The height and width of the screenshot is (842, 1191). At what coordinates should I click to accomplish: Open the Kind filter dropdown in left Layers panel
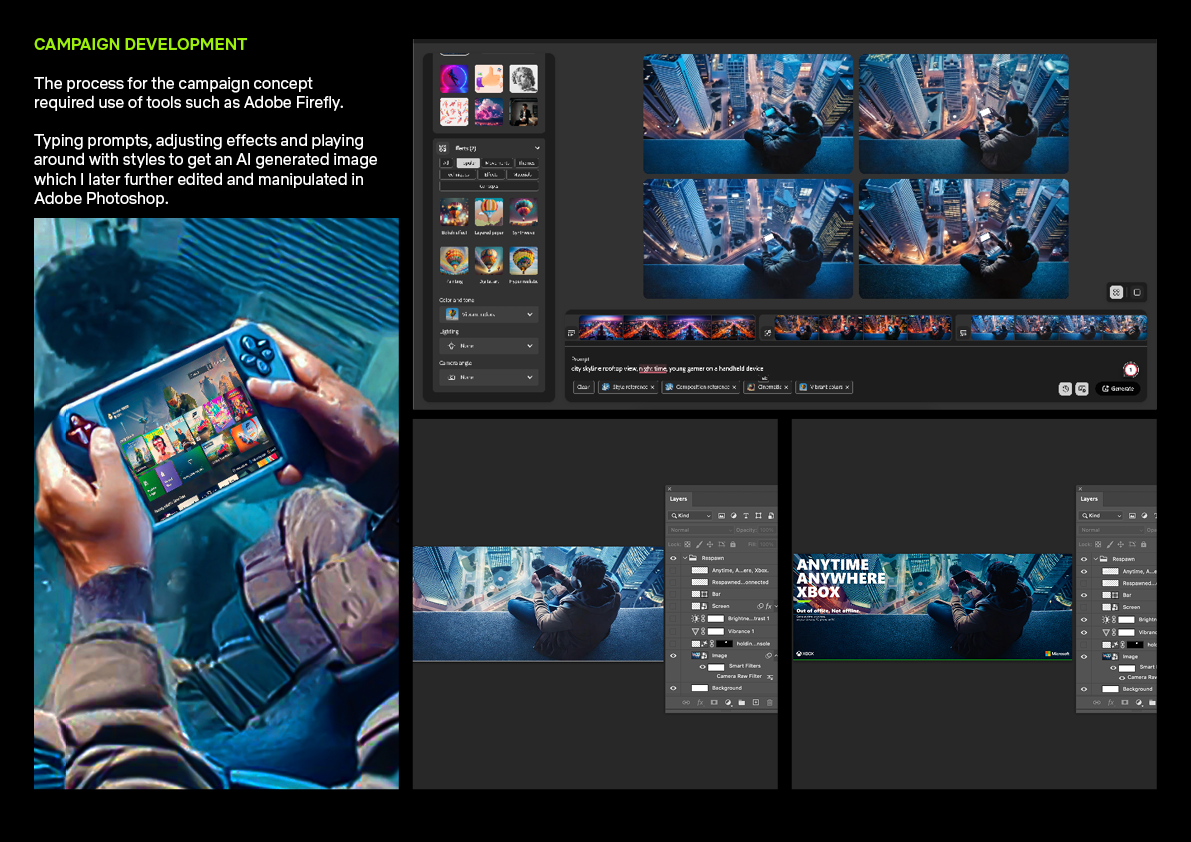(x=691, y=516)
